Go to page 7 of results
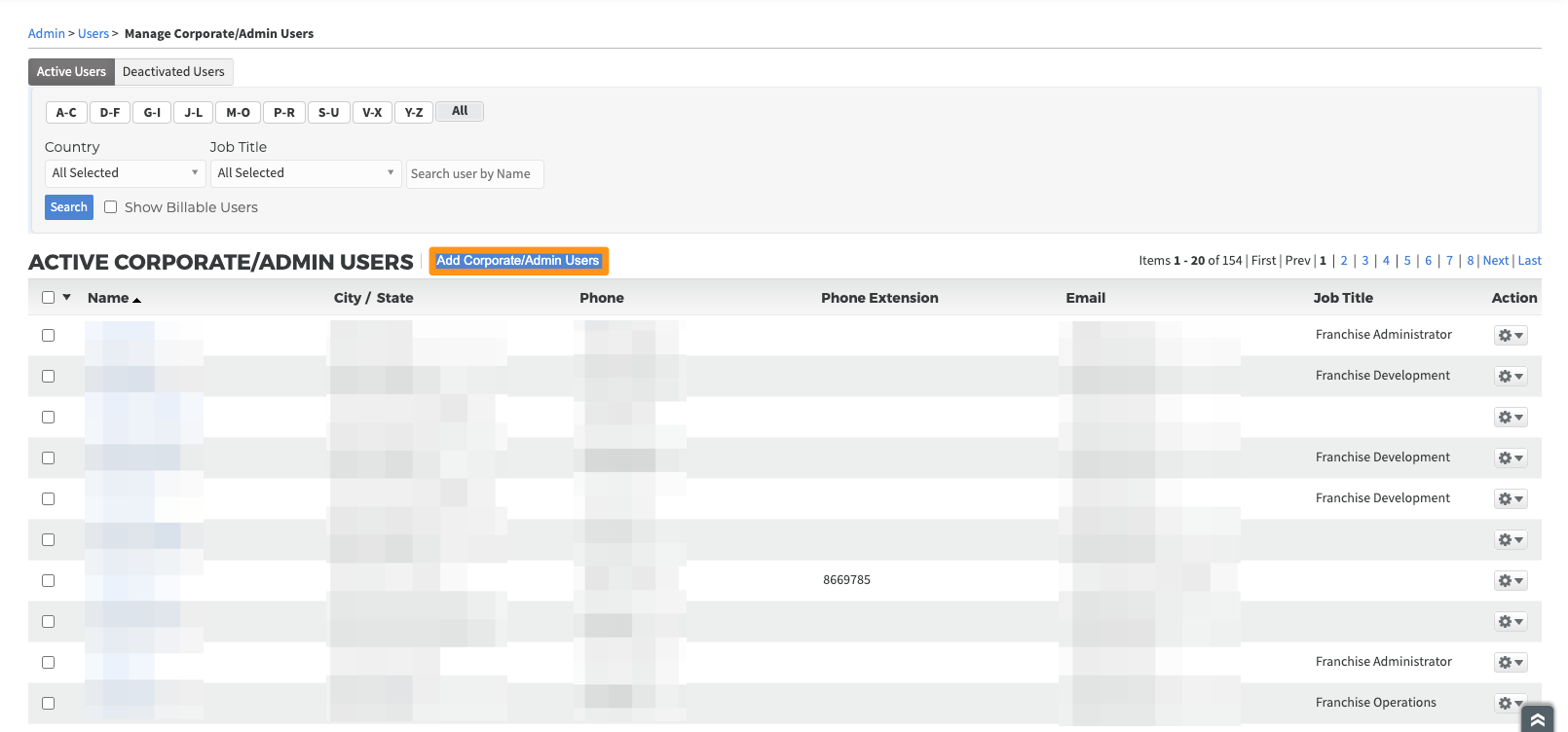 coord(1449,261)
